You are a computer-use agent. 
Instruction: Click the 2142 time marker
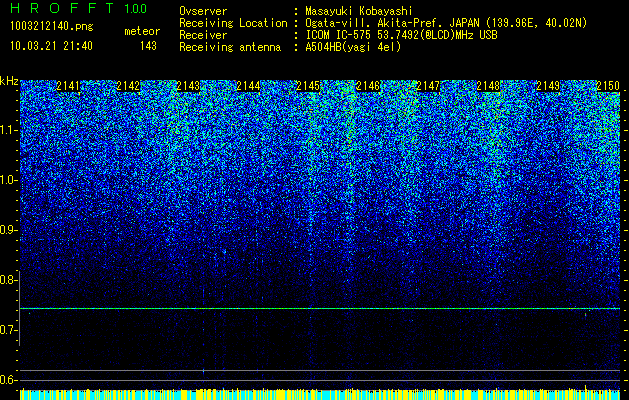128,86
